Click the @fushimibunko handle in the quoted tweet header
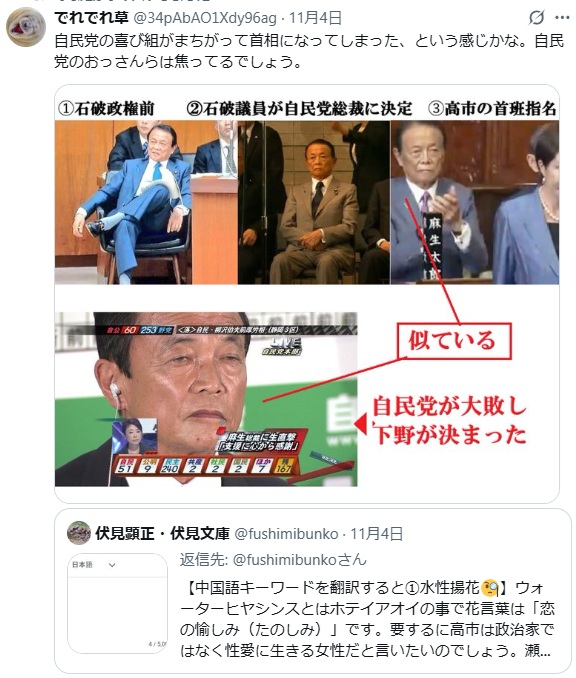576x678 pixels. [286, 534]
